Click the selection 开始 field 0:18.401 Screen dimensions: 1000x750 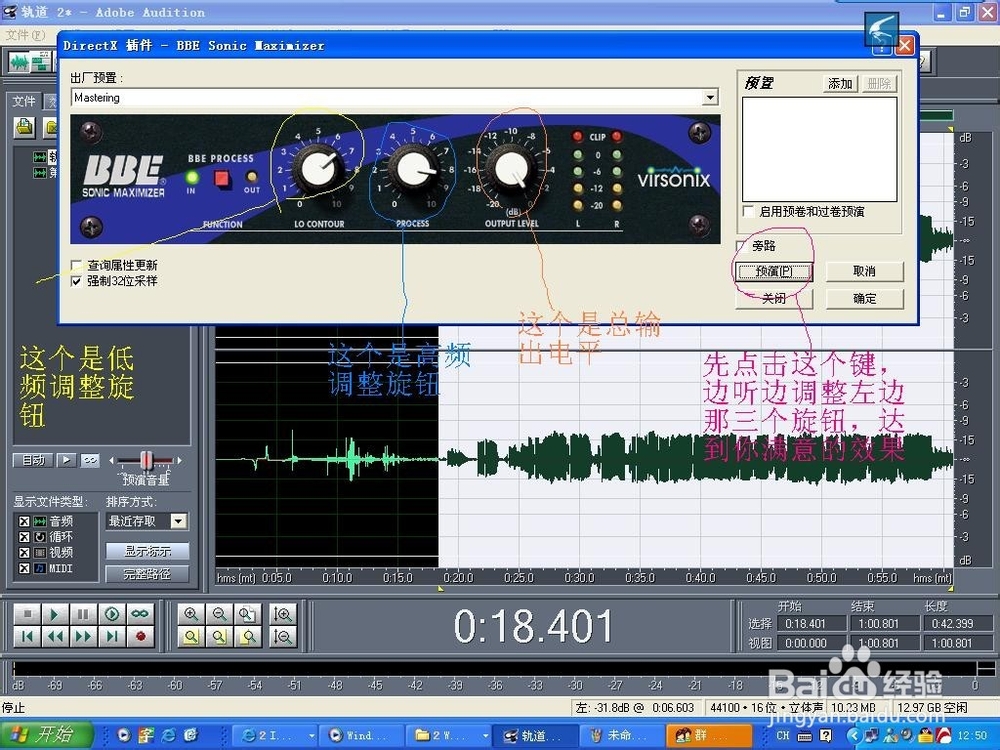click(x=811, y=624)
